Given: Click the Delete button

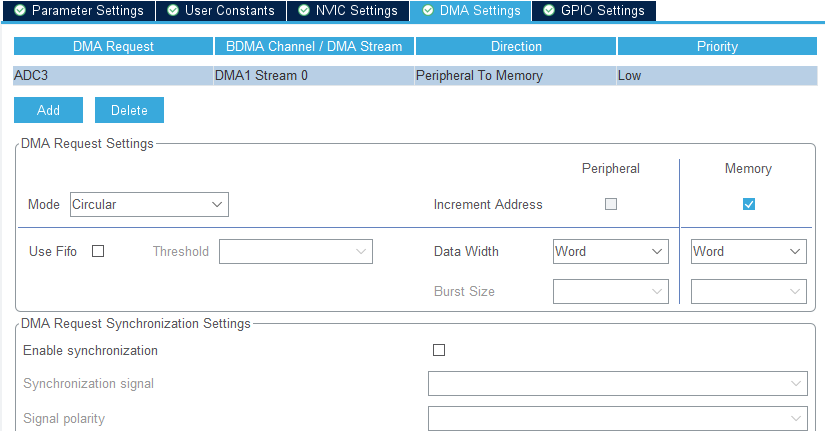Looking at the screenshot, I should (129, 110).
